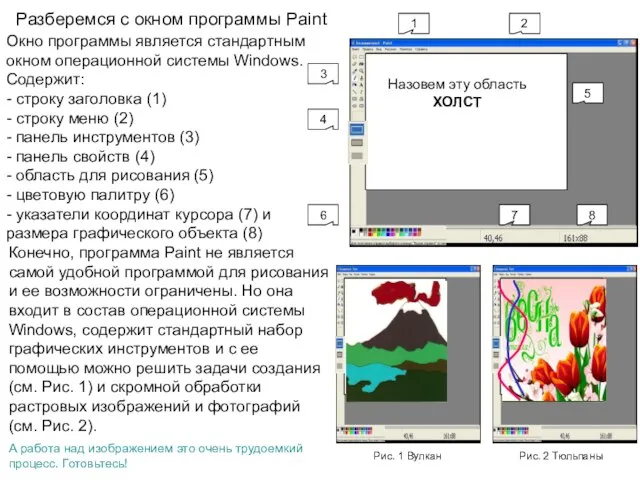Choose the Eraser tool in Paint toolbox
The image size is (640, 480).
(x=354, y=64)
